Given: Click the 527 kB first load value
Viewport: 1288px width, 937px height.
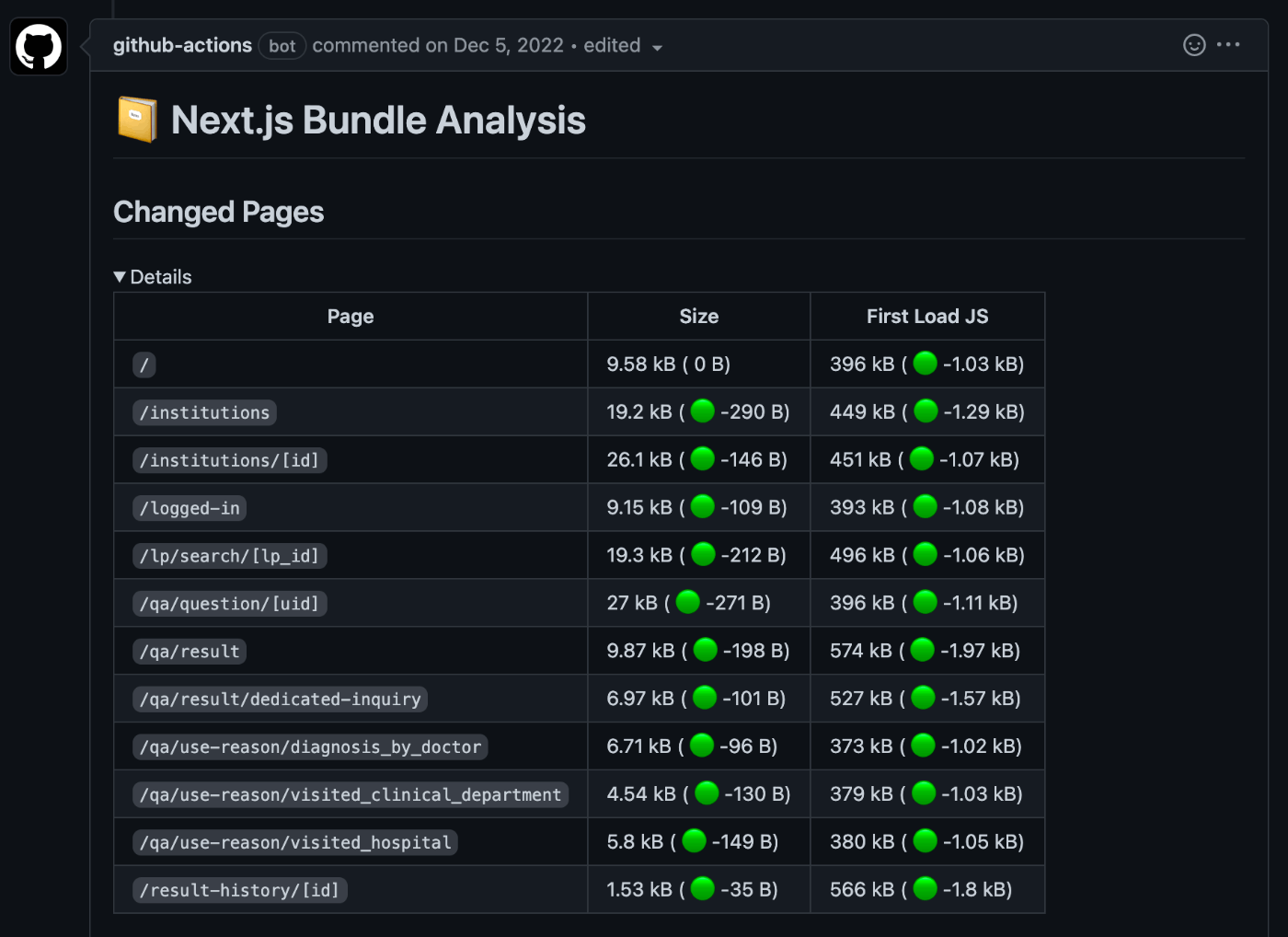Looking at the screenshot, I should click(860, 700).
